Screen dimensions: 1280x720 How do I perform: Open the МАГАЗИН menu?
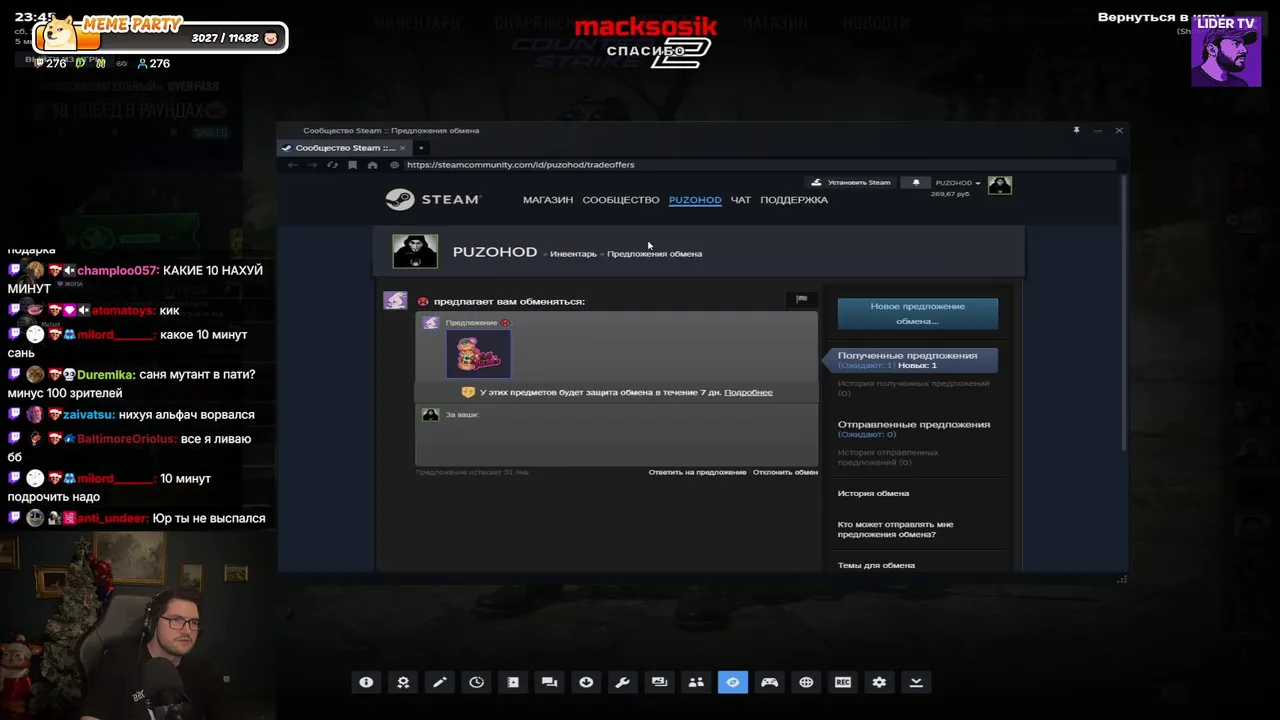[x=548, y=200]
